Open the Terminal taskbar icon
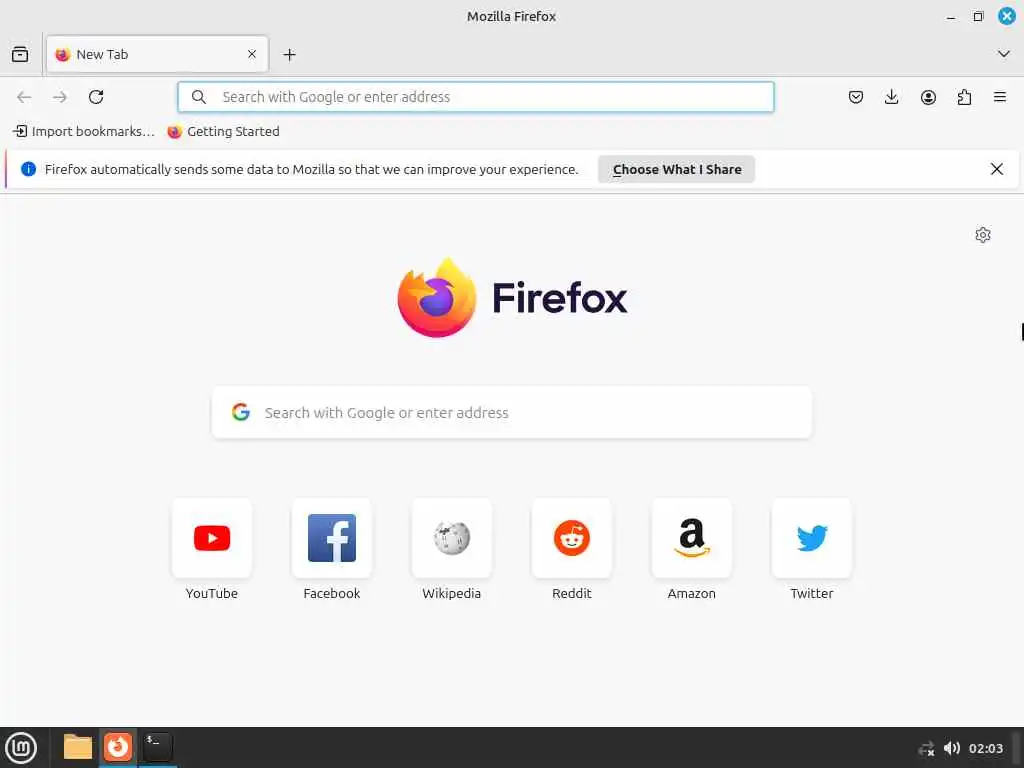 (x=157, y=747)
